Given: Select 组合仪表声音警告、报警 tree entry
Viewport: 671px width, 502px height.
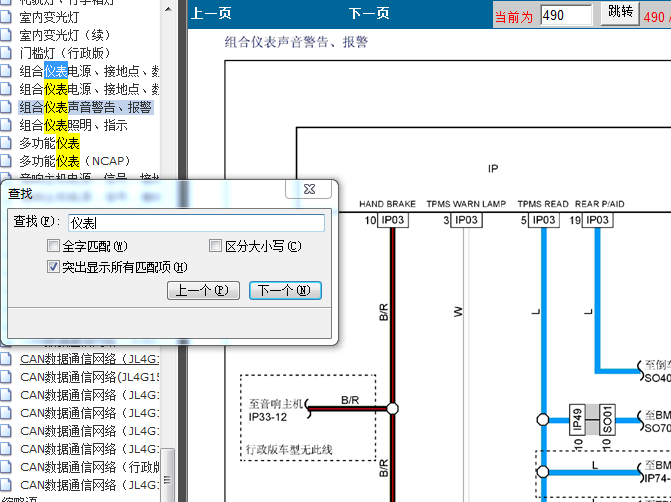Looking at the screenshot, I should [x=85, y=107].
